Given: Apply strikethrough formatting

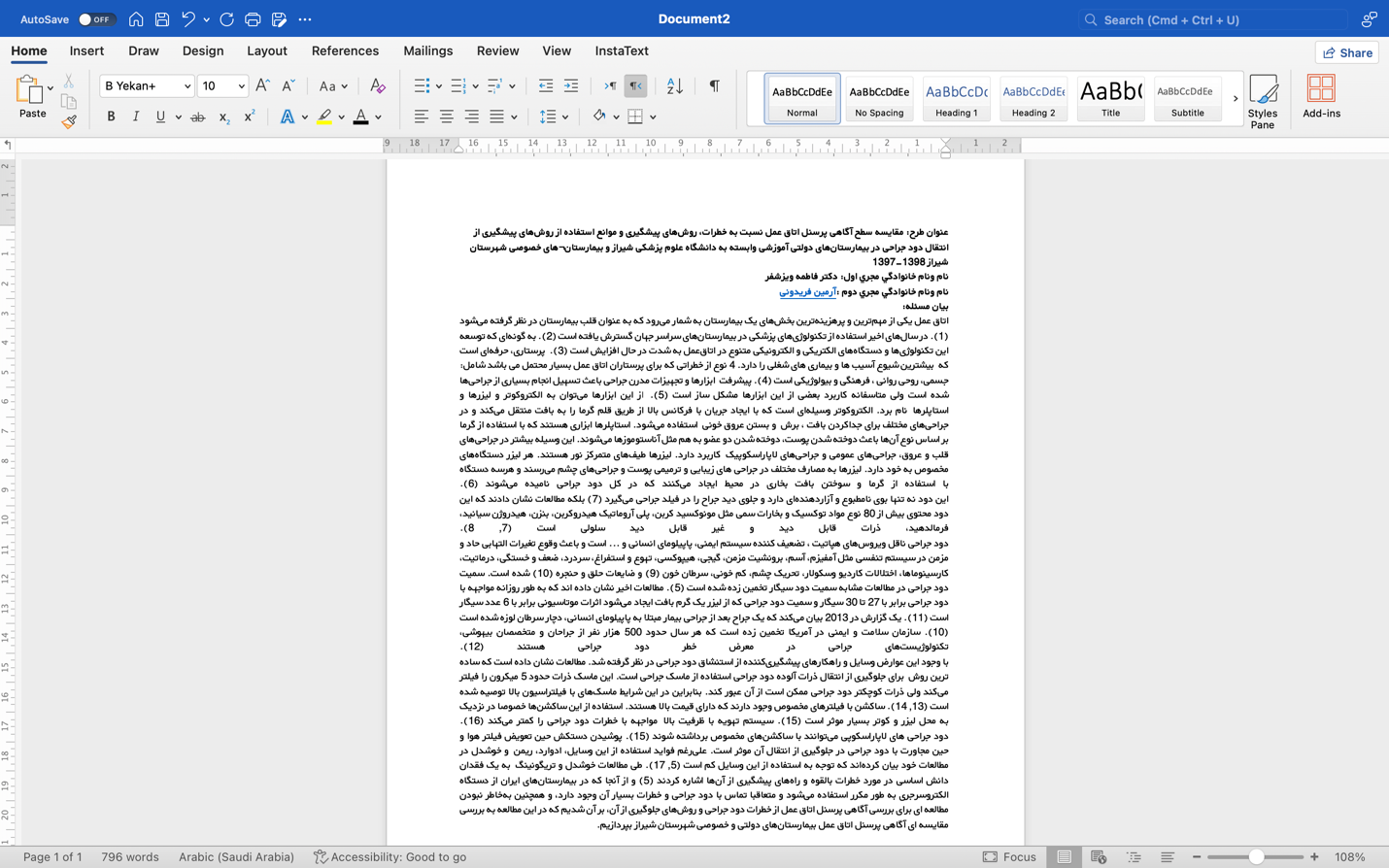Looking at the screenshot, I should pos(198,117).
